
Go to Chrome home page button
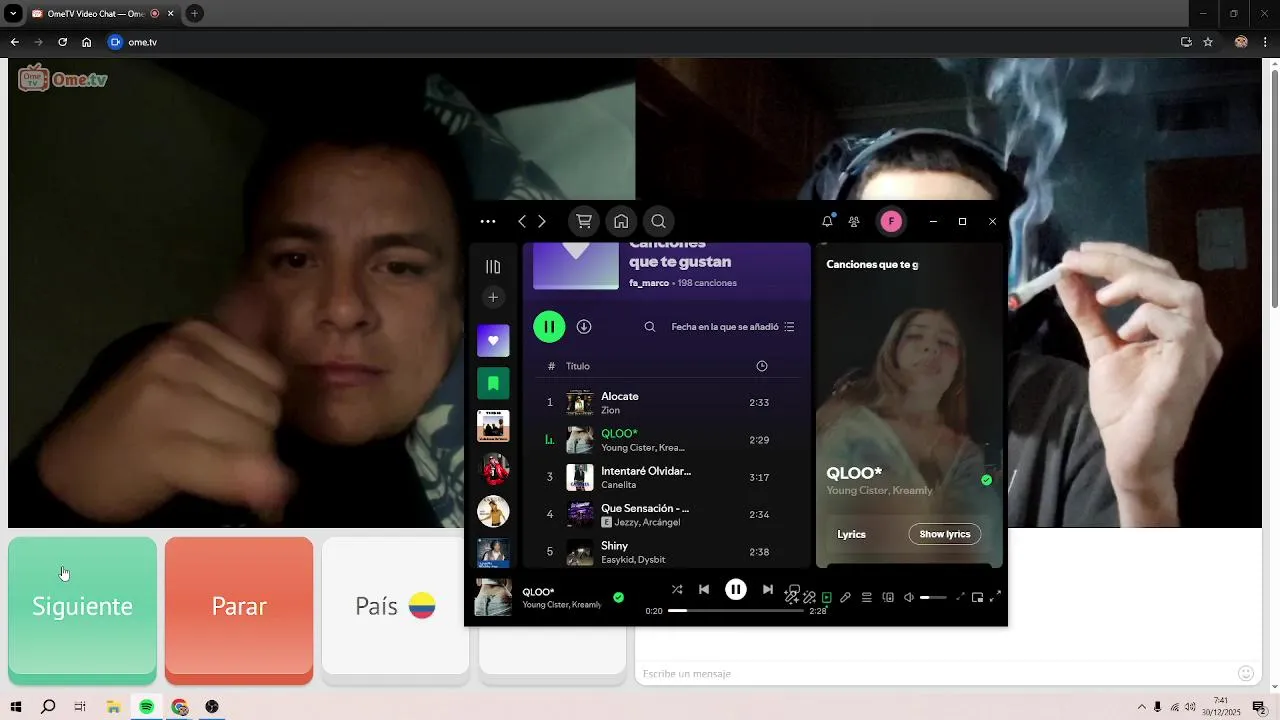click(87, 42)
